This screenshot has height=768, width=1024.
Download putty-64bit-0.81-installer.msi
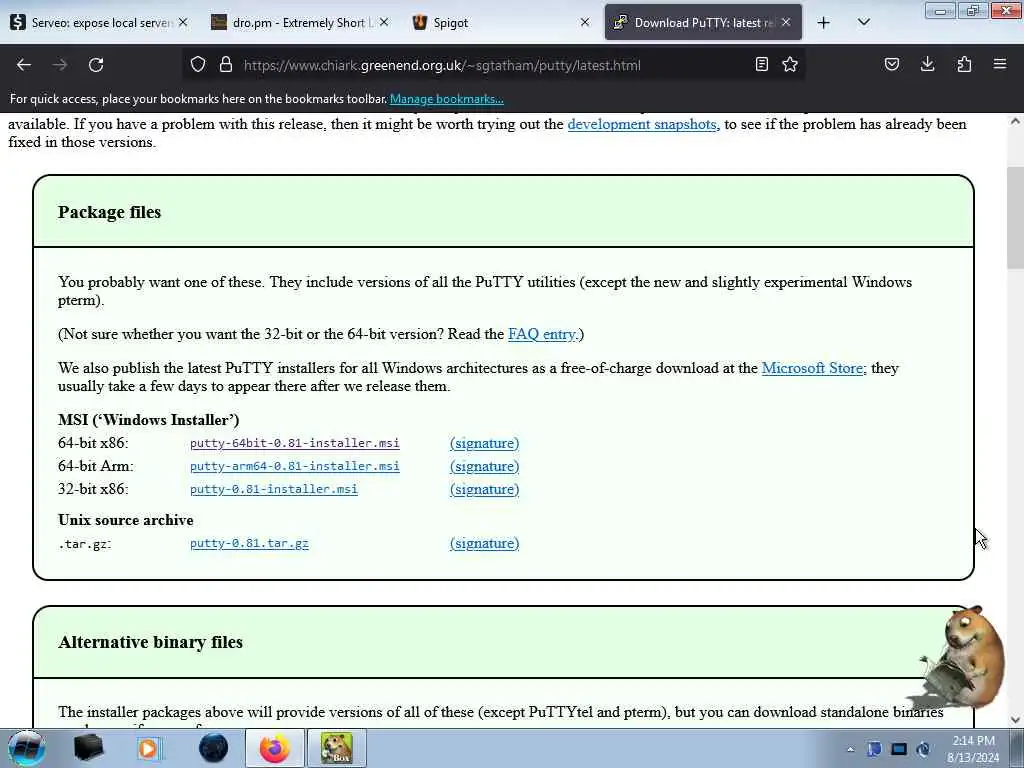tap(295, 443)
